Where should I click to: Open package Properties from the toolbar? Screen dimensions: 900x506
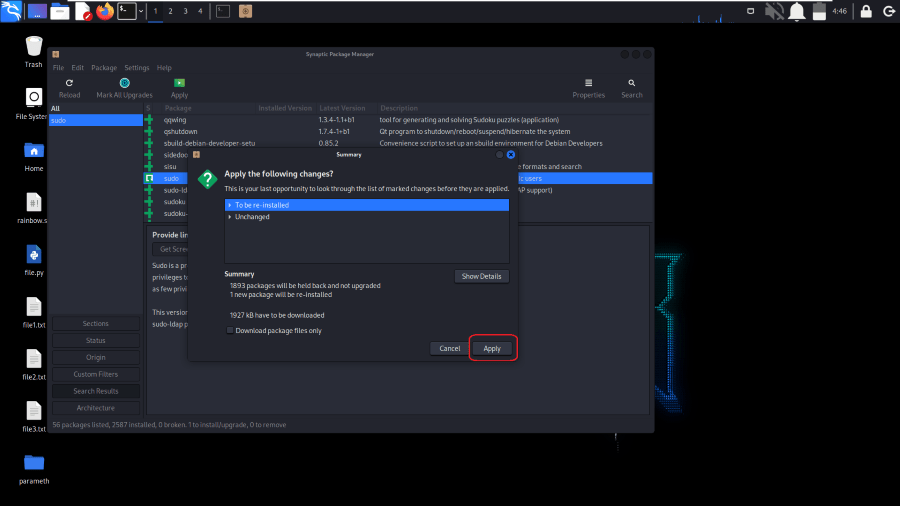click(x=588, y=88)
